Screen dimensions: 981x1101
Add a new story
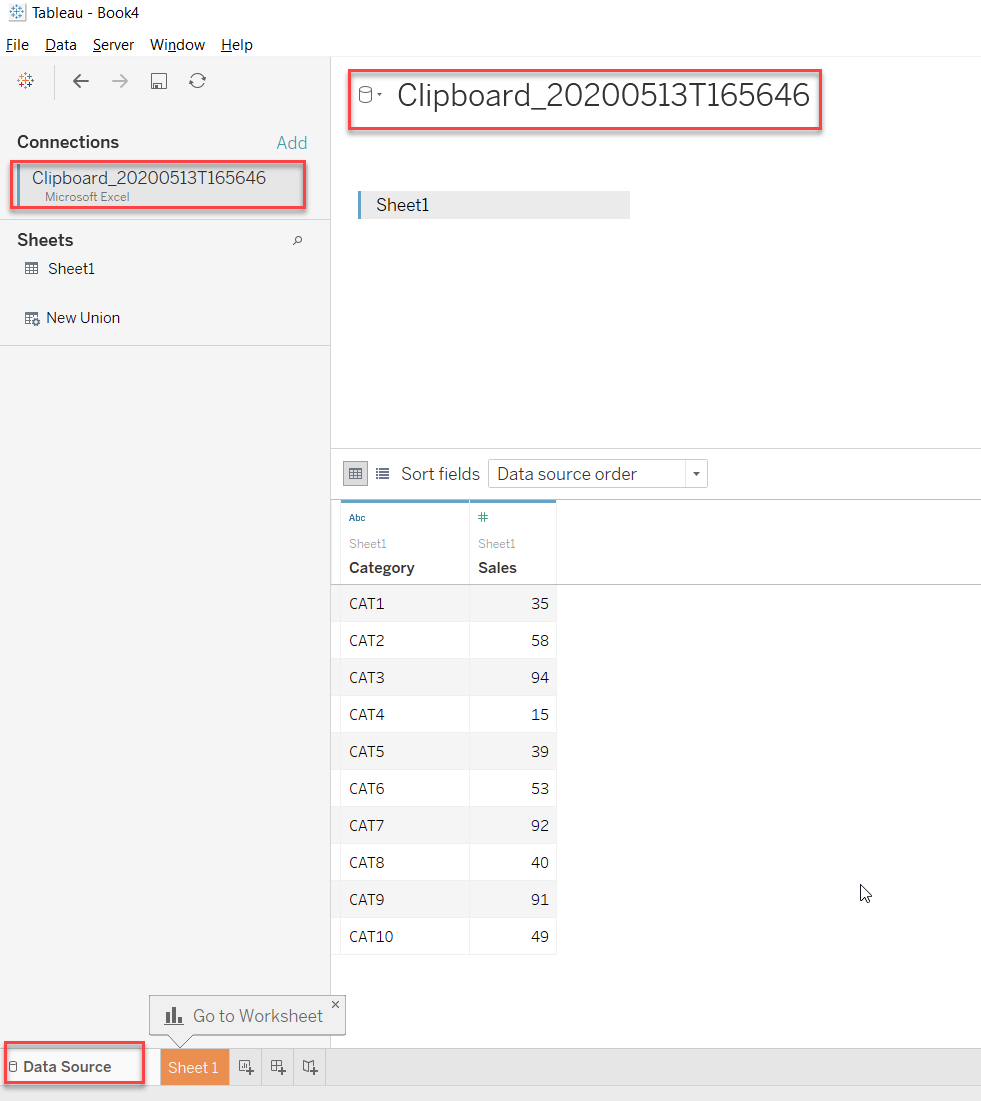click(310, 1067)
